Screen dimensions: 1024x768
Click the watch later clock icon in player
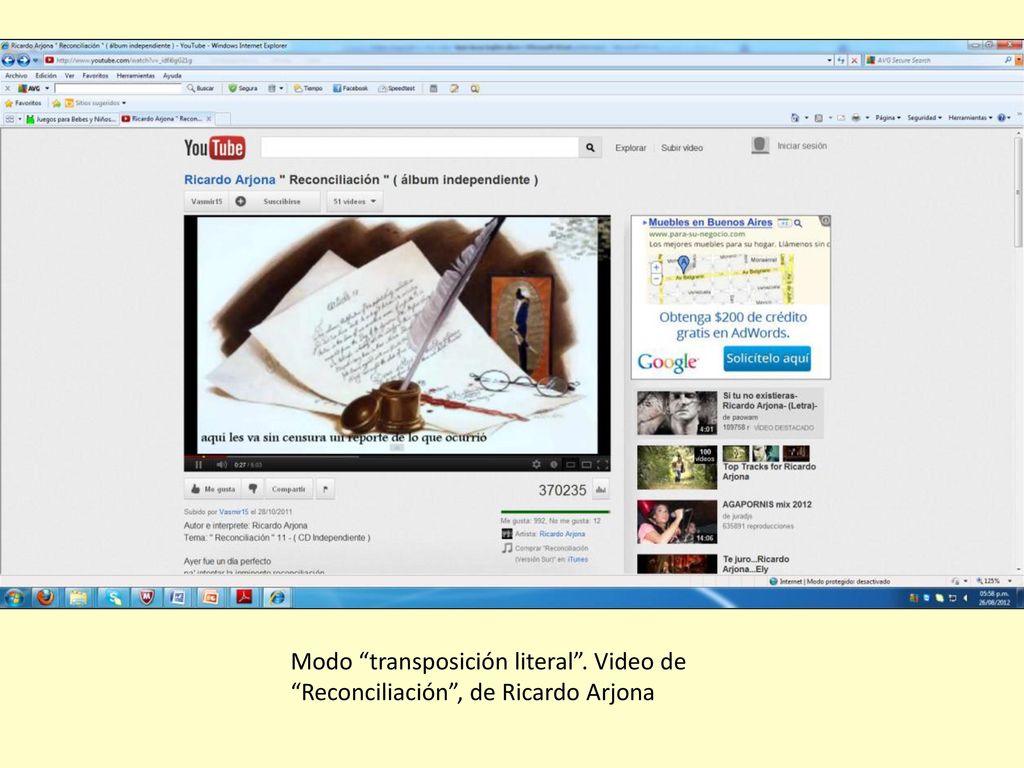point(554,464)
